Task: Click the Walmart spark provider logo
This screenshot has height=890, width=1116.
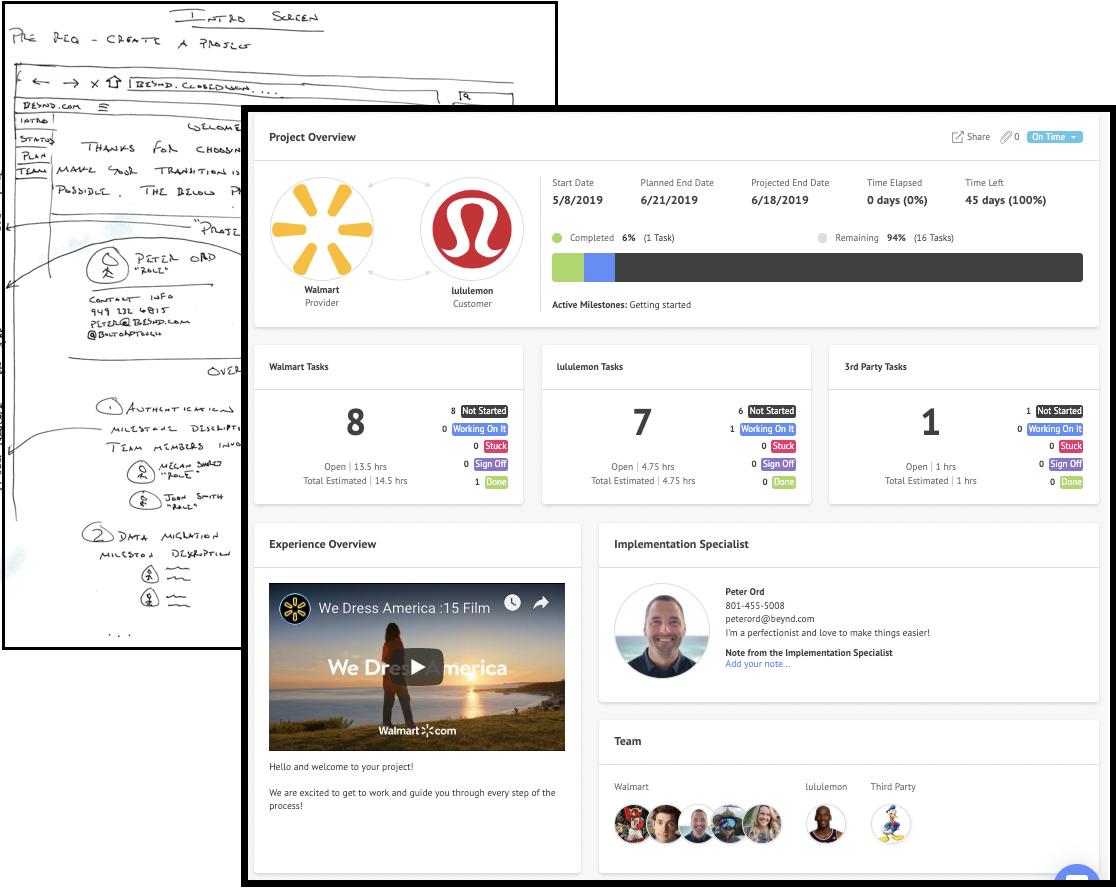Action: 322,229
